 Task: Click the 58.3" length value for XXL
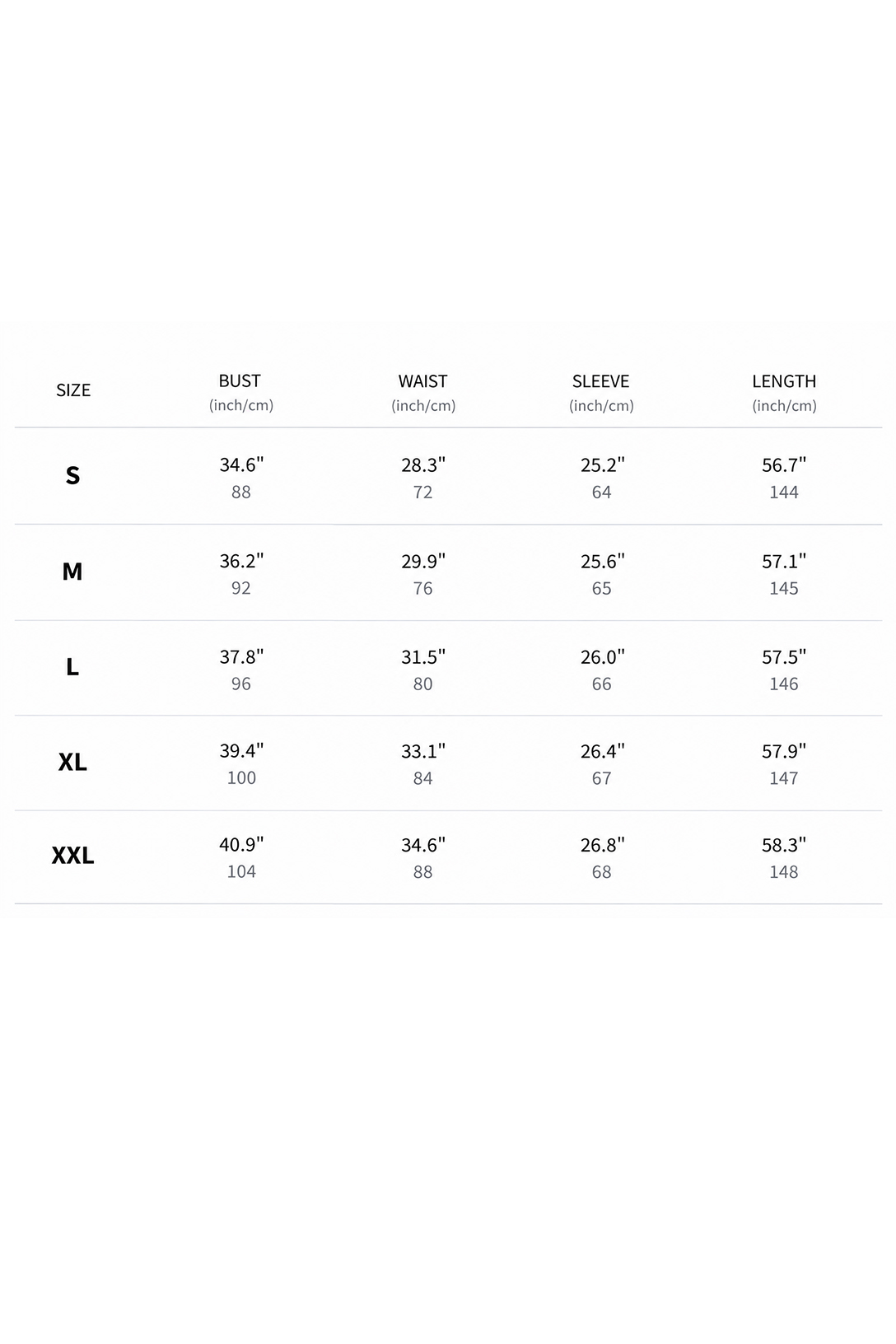(x=784, y=845)
